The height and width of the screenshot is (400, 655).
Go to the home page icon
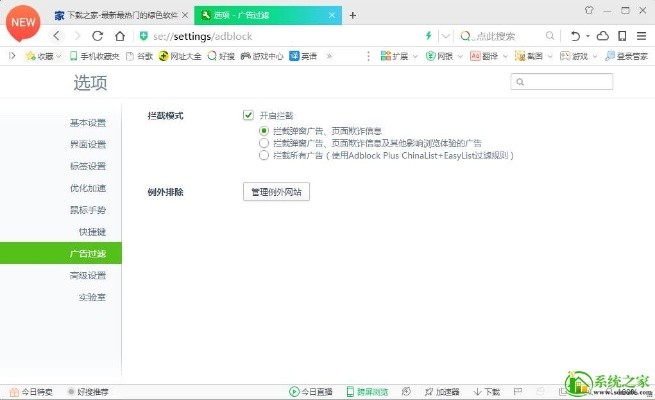pos(120,36)
